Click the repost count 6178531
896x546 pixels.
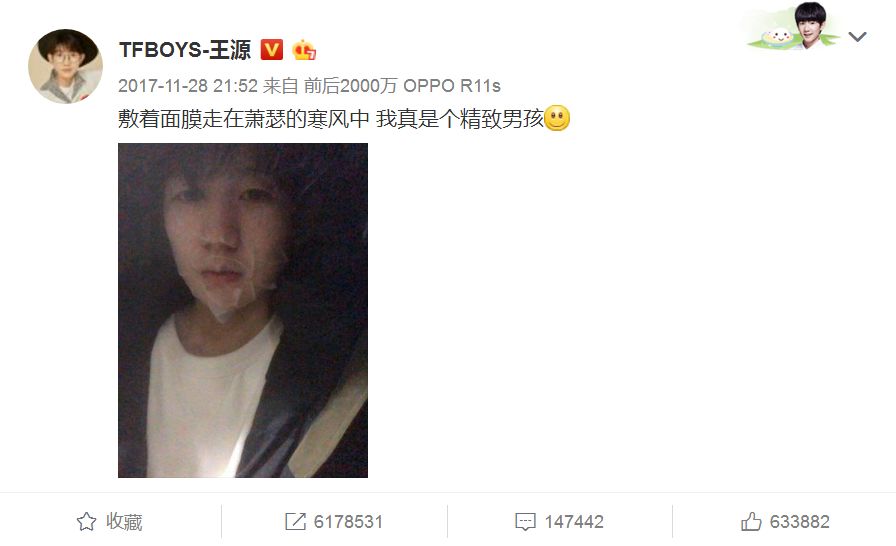[x=348, y=521]
